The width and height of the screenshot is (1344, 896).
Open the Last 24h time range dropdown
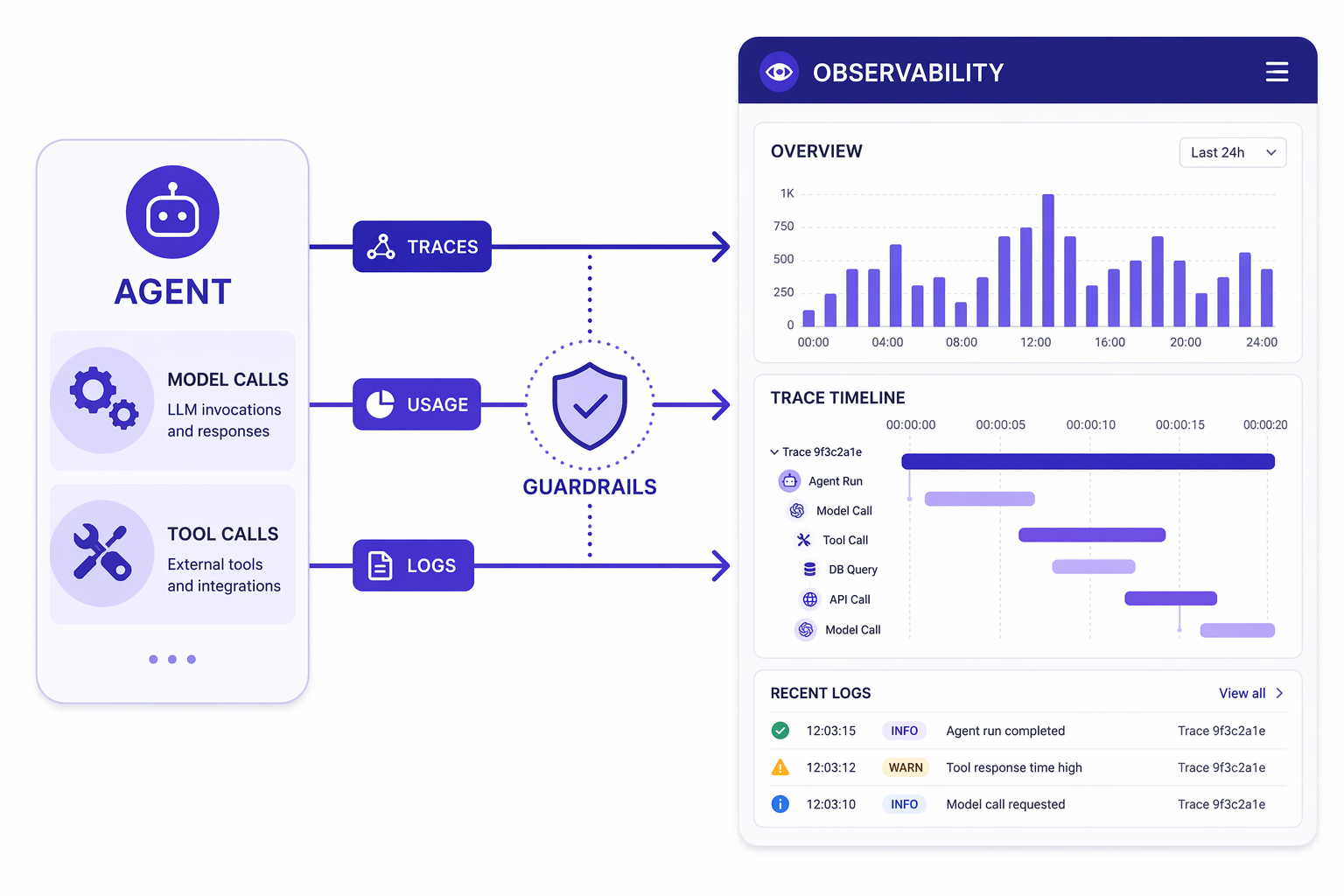coord(1233,152)
